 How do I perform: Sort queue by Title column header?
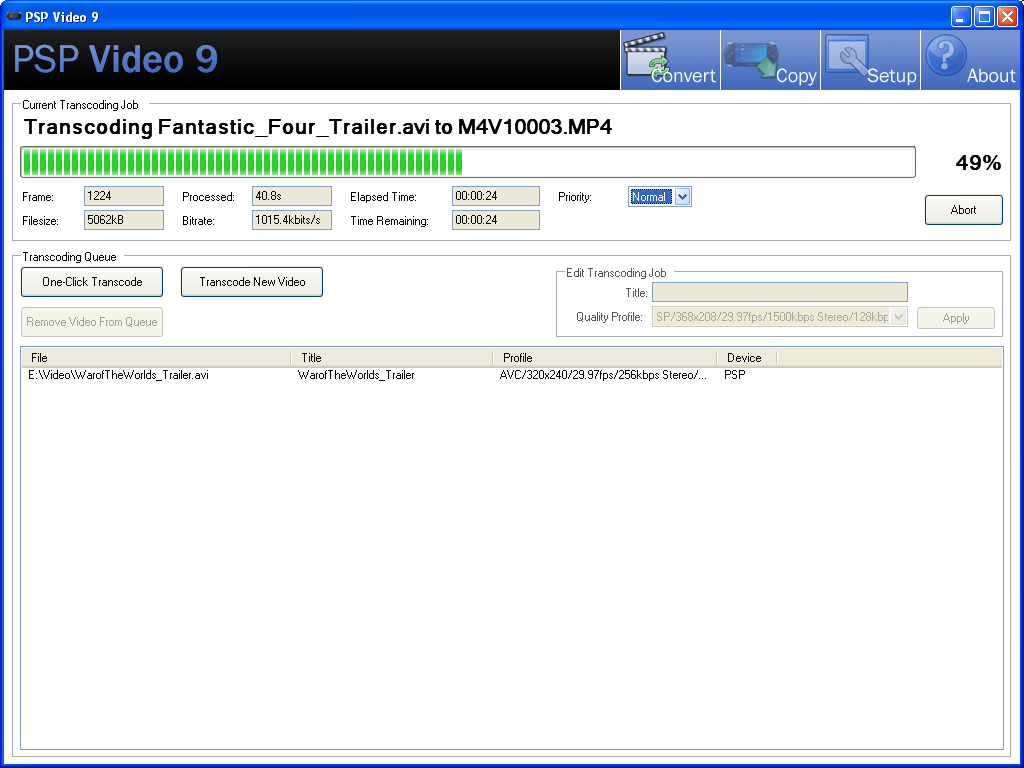[391, 357]
